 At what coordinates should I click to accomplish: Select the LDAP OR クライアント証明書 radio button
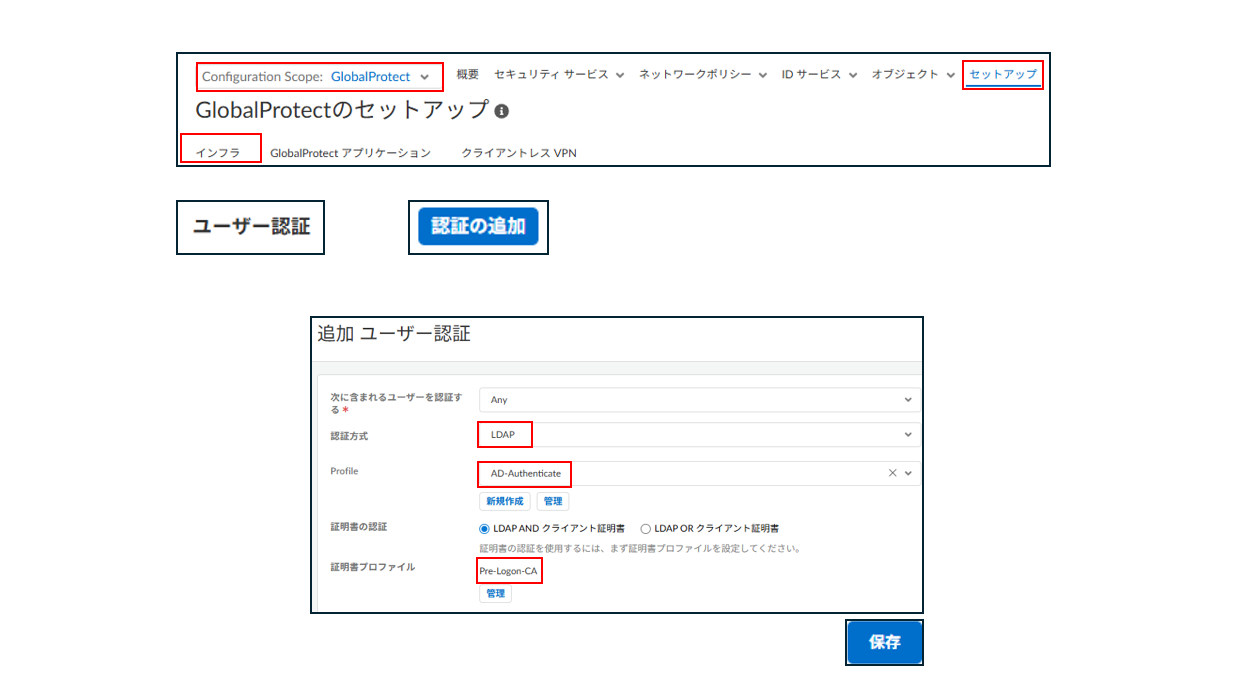coord(646,528)
